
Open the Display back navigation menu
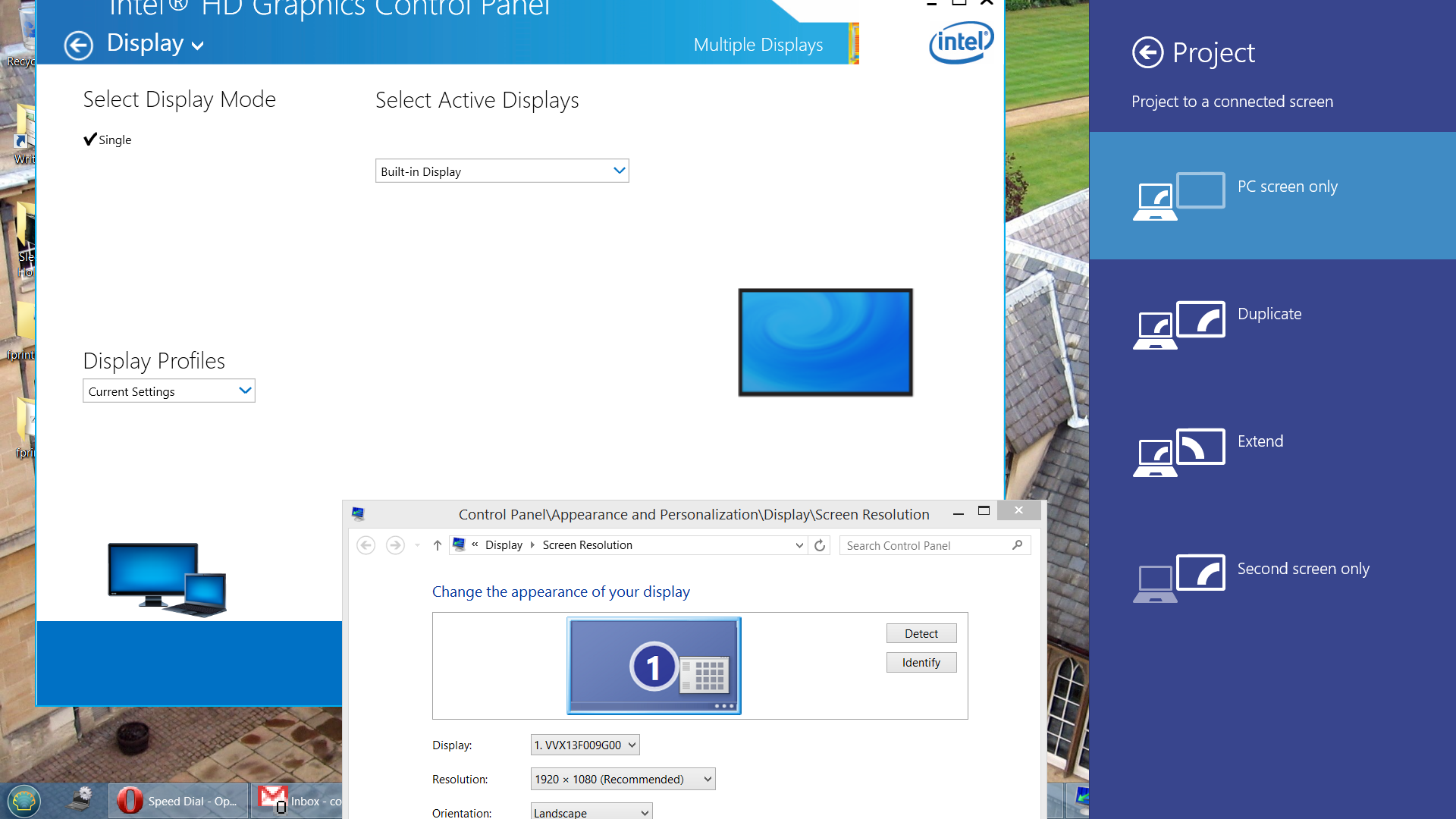pyautogui.click(x=156, y=43)
